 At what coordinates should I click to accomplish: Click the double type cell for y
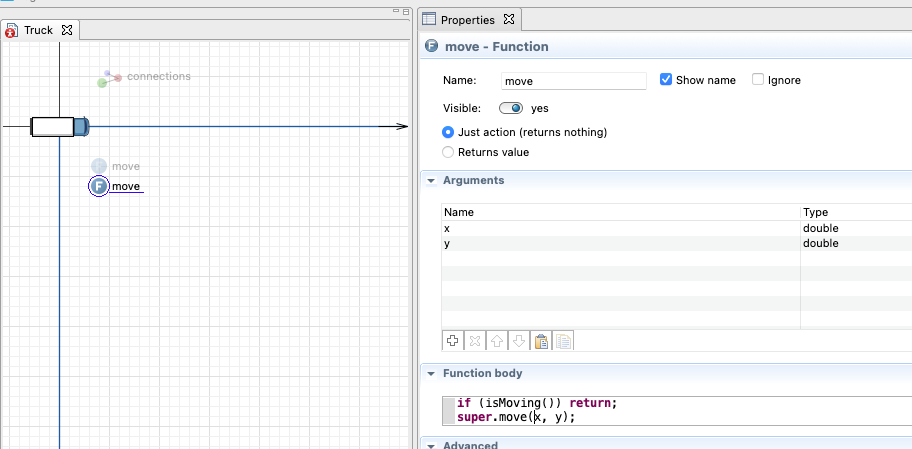(x=856, y=244)
